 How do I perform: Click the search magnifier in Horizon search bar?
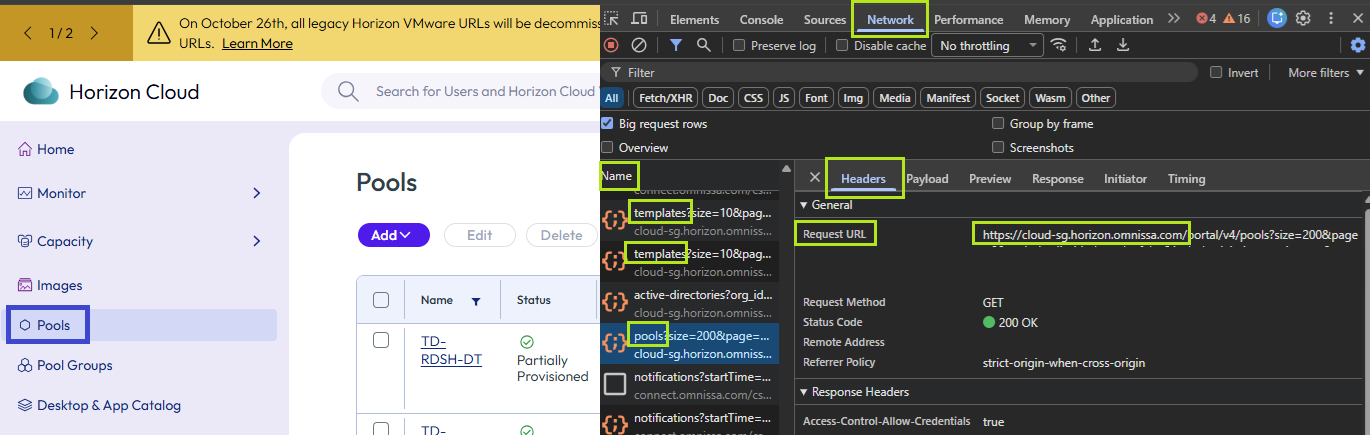[x=348, y=91]
